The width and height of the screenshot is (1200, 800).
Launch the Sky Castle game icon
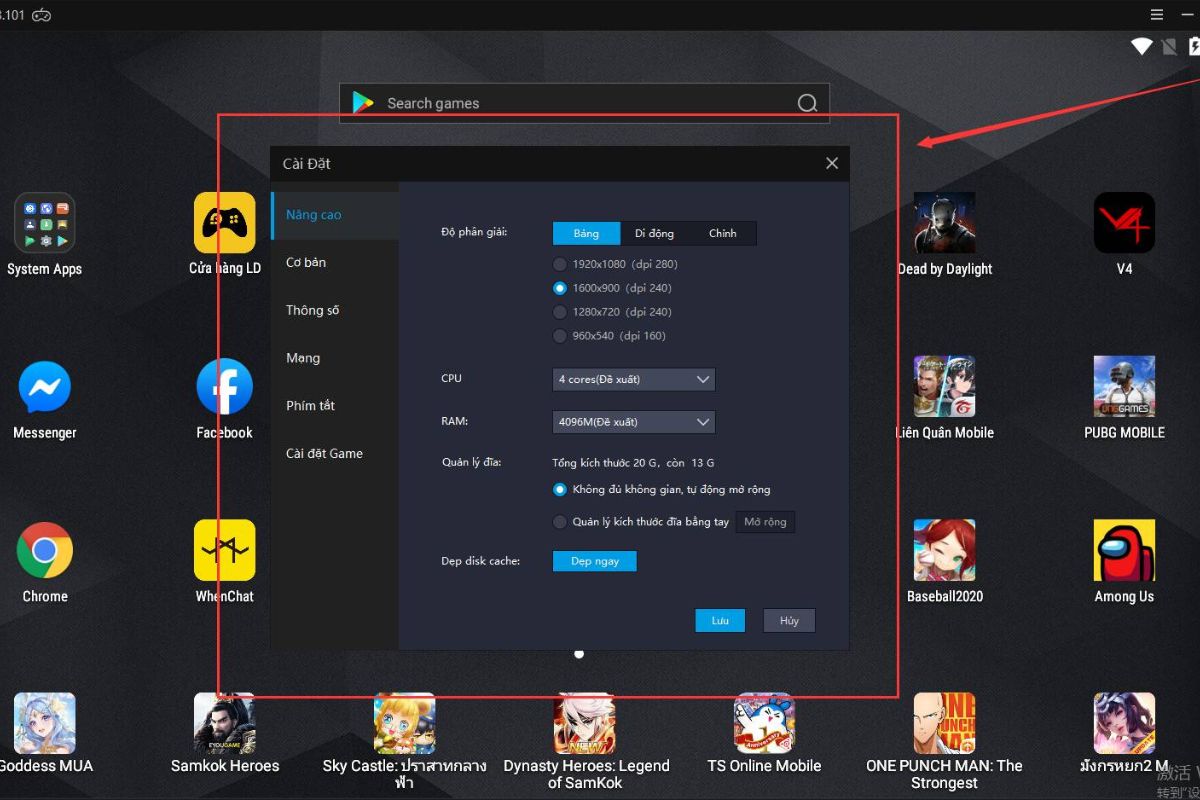405,723
